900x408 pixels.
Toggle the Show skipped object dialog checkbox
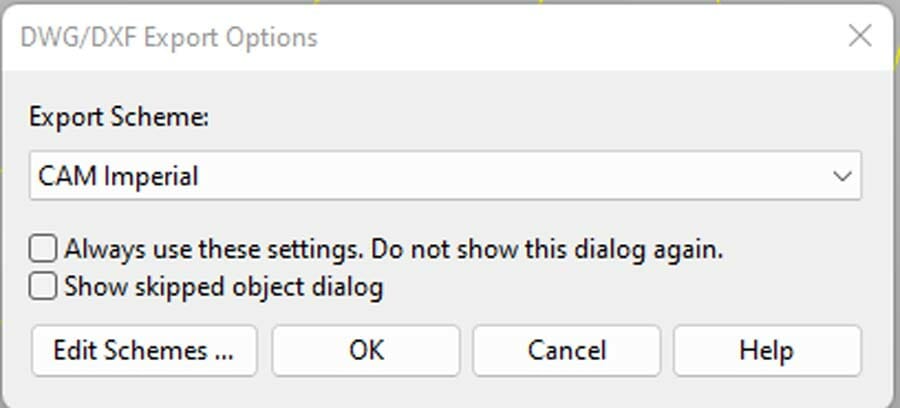coord(45,287)
